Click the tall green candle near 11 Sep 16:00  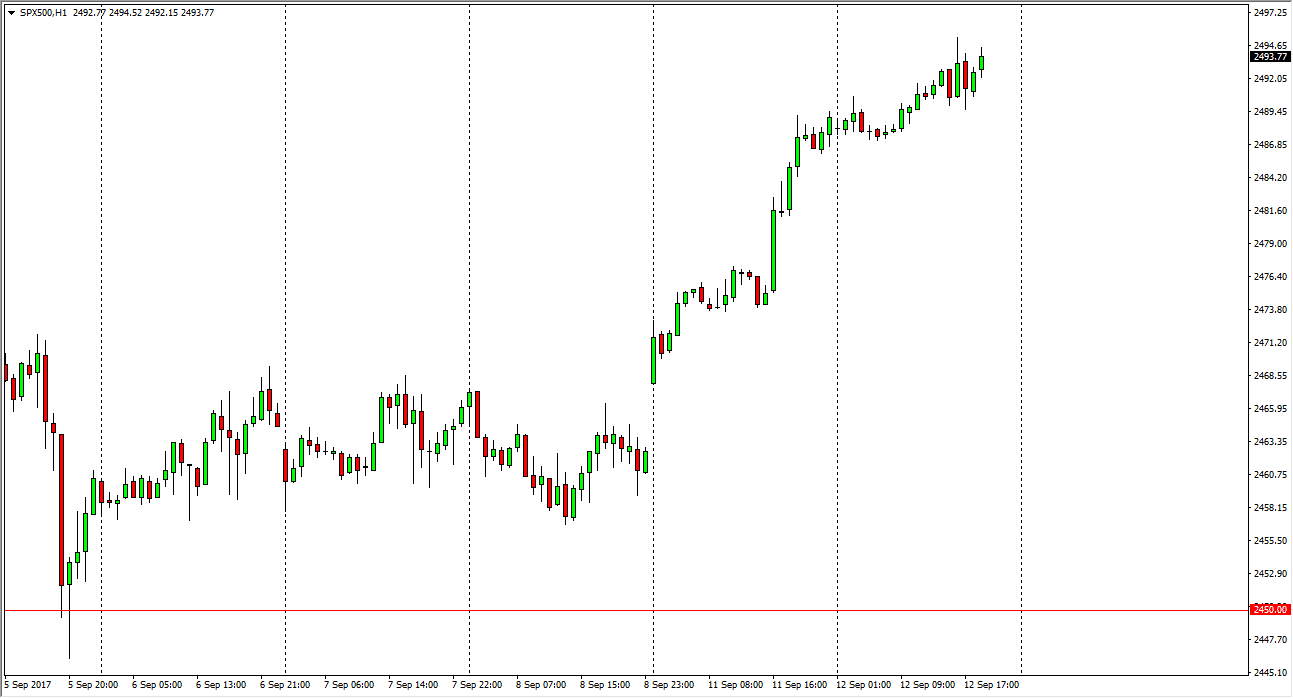tap(773, 250)
